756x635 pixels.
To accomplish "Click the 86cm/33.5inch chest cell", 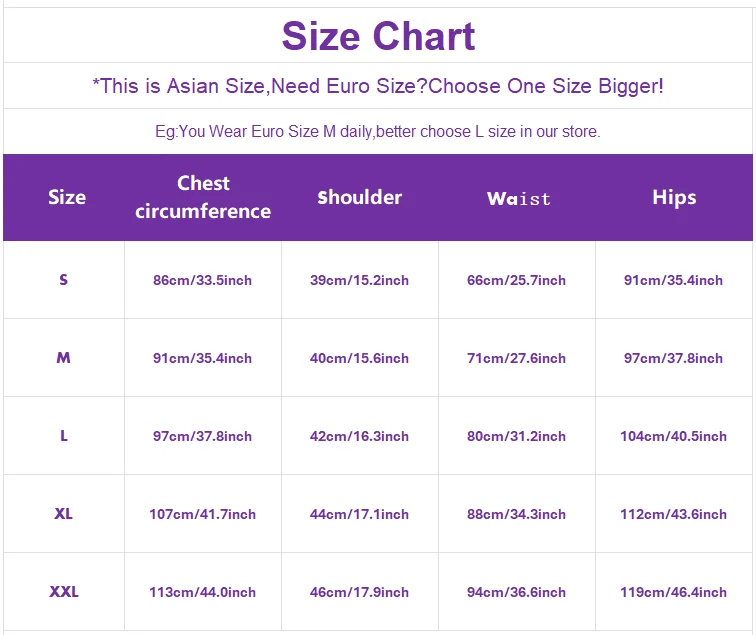I will point(202,280).
